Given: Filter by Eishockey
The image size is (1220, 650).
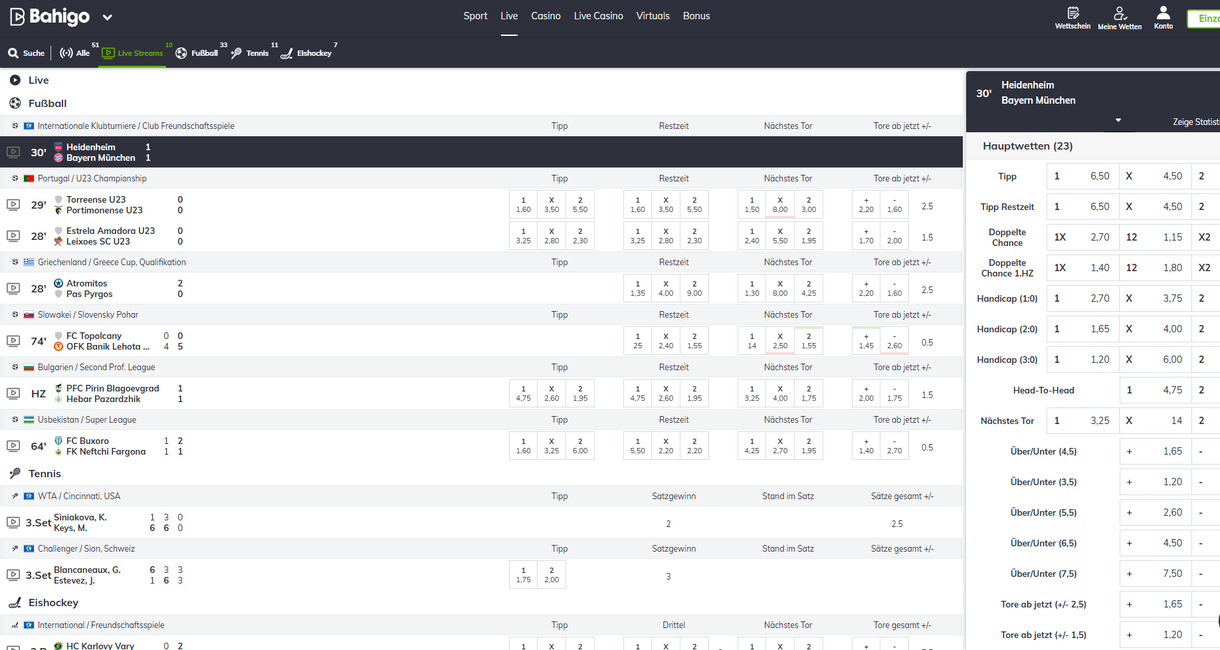Looking at the screenshot, I should tap(308, 52).
